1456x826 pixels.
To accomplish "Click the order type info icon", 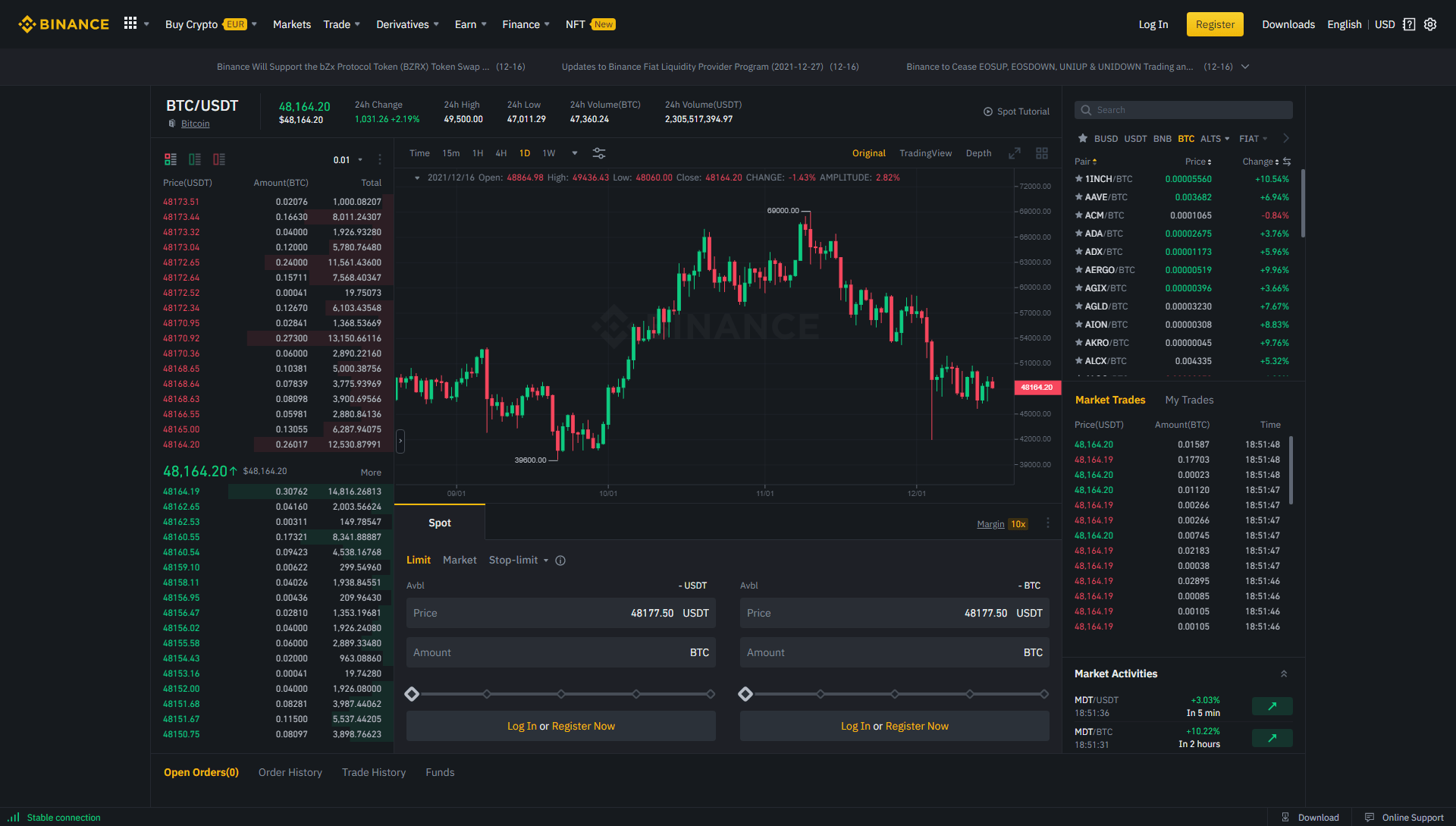I will [x=560, y=561].
